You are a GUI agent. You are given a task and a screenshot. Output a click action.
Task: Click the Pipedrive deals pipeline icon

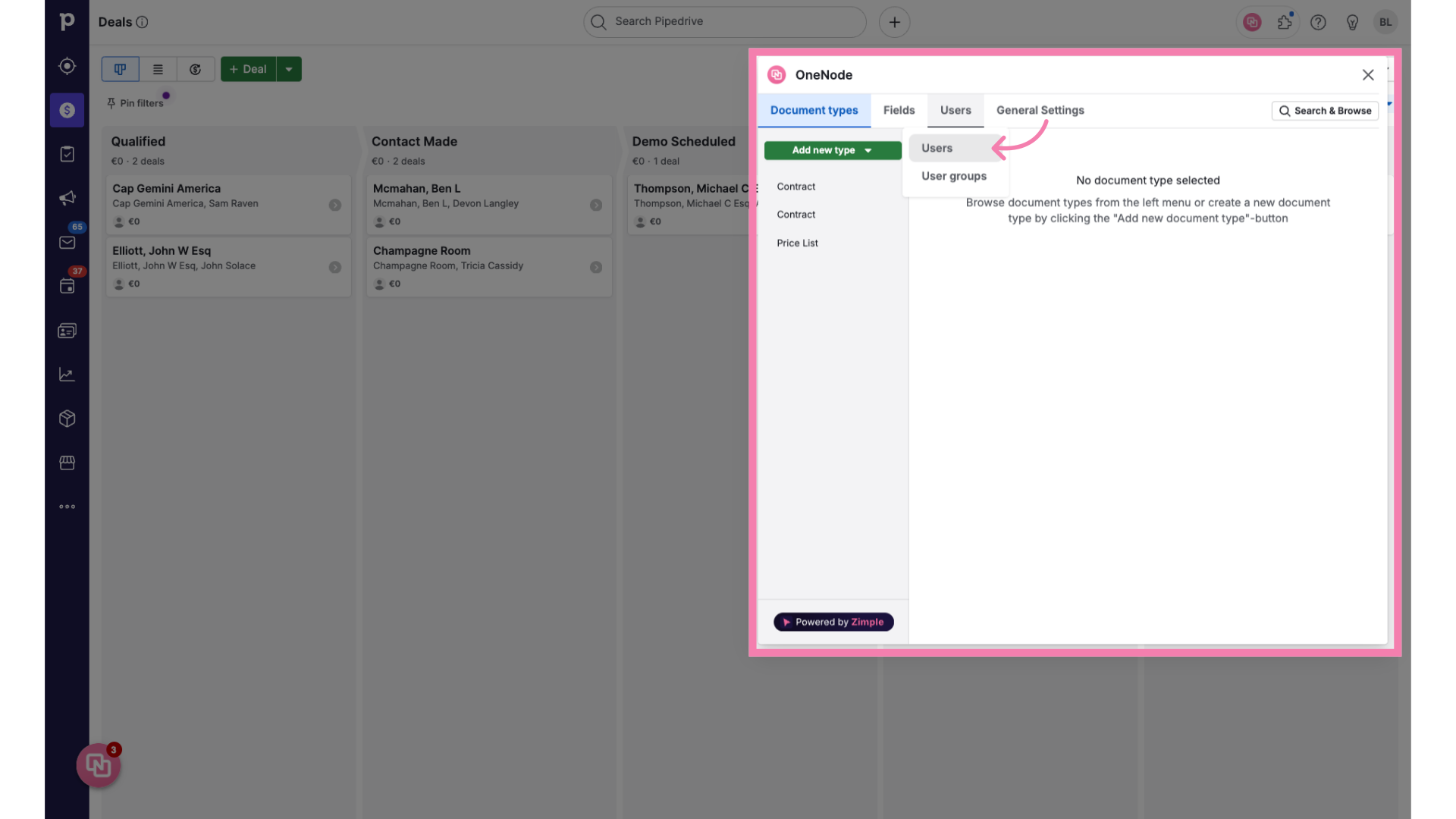[120, 68]
